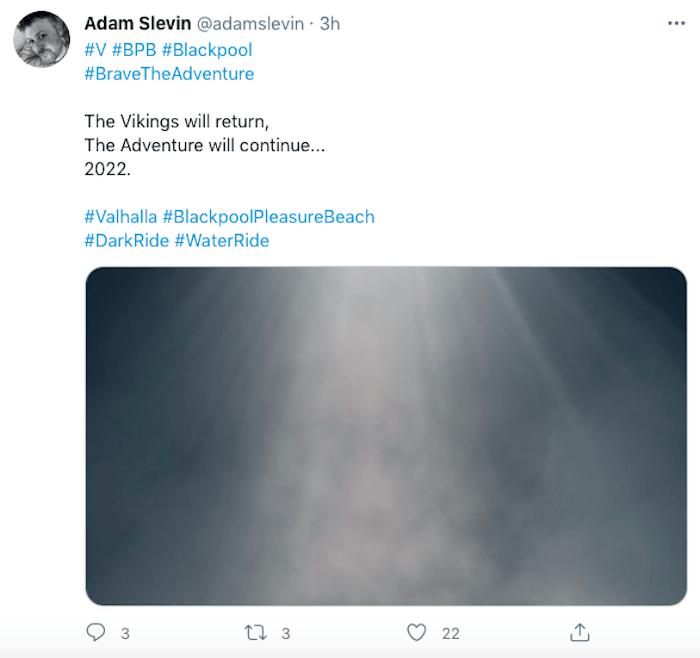Retweet this post using the arrows icon

pos(256,632)
